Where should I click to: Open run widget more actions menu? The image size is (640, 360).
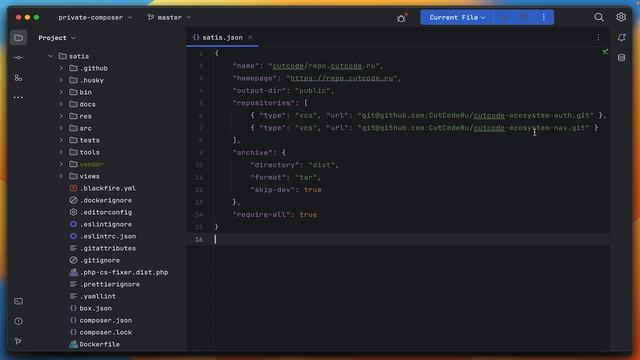544,17
